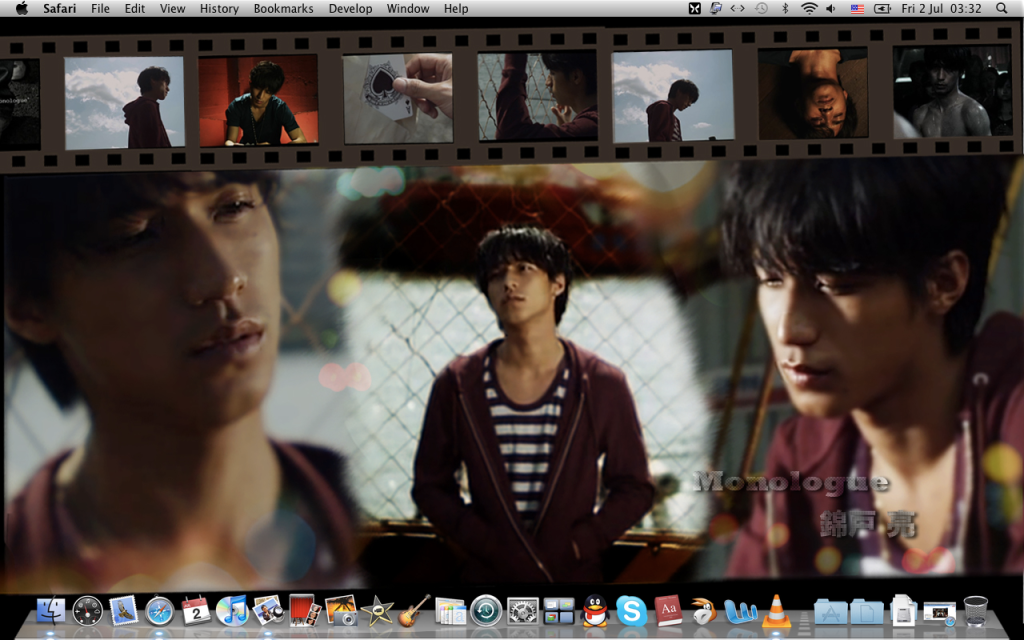Launch iTunes from the dock
This screenshot has width=1024, height=640.
click(x=231, y=610)
